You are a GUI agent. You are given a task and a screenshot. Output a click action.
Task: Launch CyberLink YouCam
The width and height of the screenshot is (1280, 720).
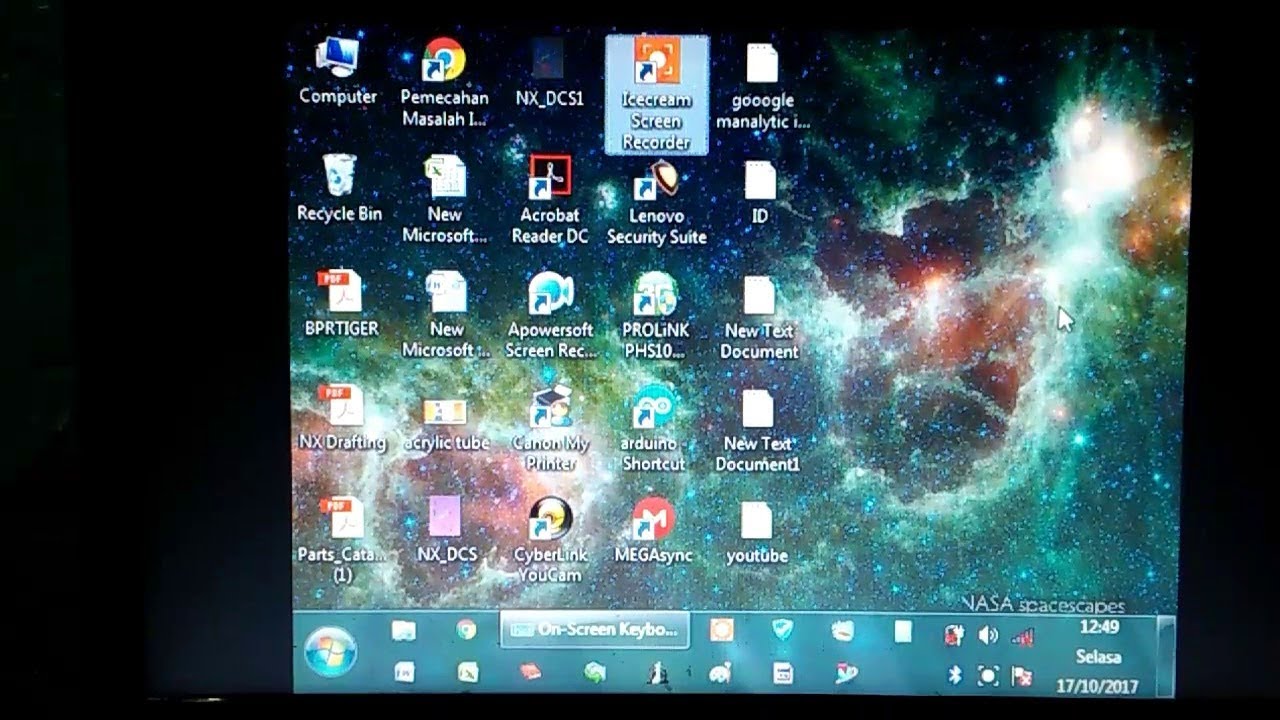[550, 540]
